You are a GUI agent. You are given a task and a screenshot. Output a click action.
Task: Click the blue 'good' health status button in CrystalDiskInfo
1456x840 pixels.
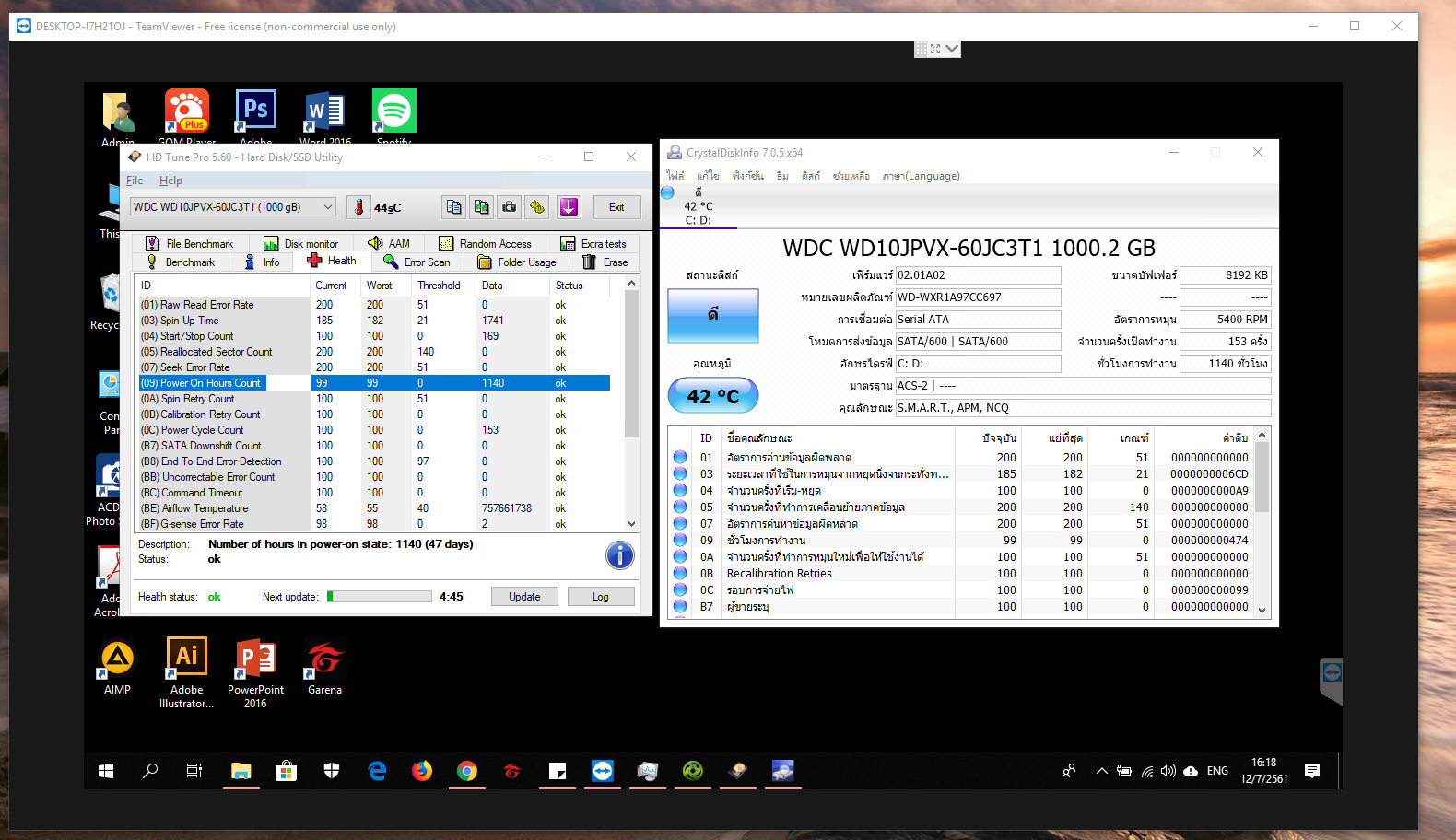pyautogui.click(x=713, y=315)
